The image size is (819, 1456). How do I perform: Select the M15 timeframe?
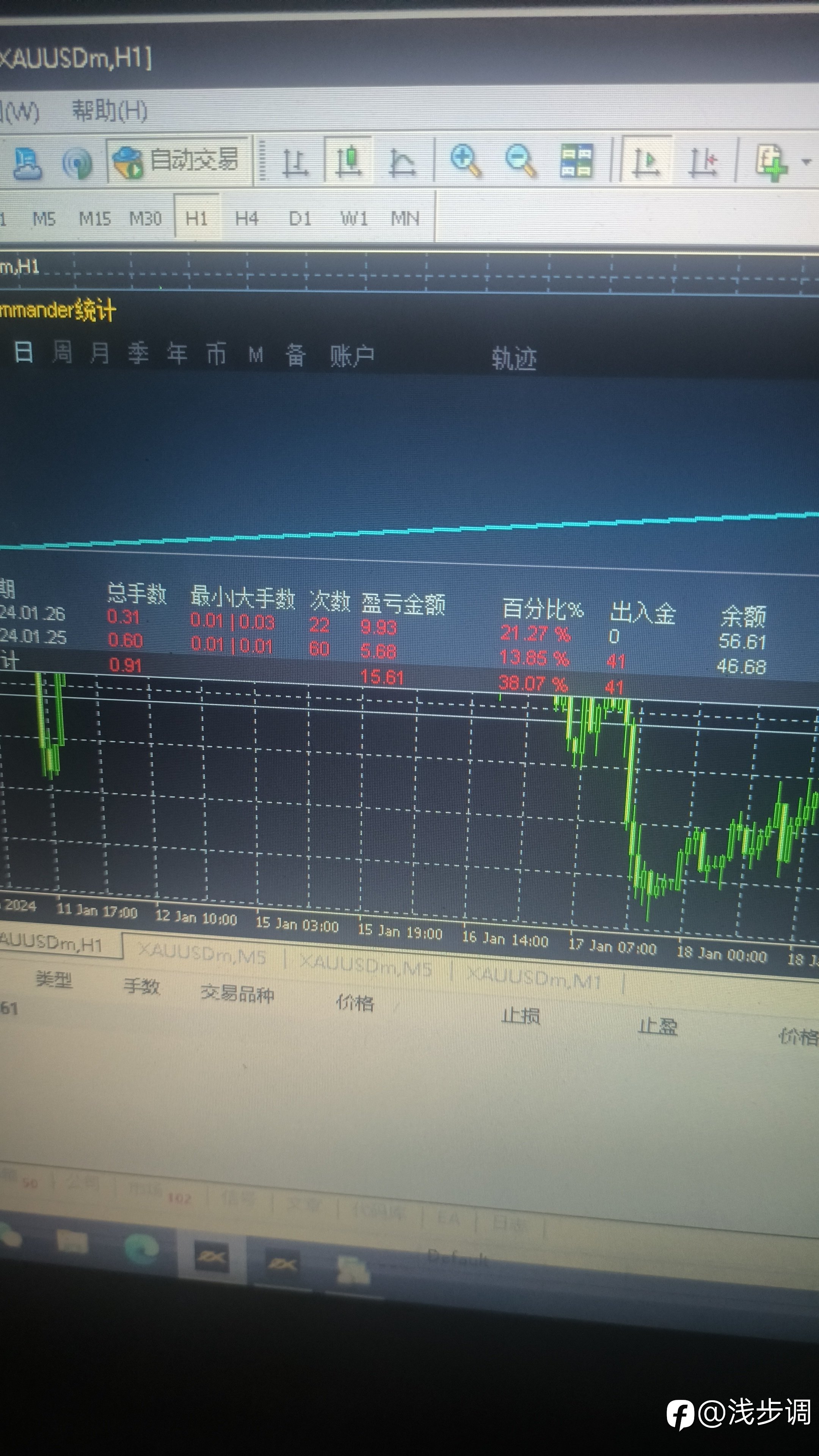94,218
